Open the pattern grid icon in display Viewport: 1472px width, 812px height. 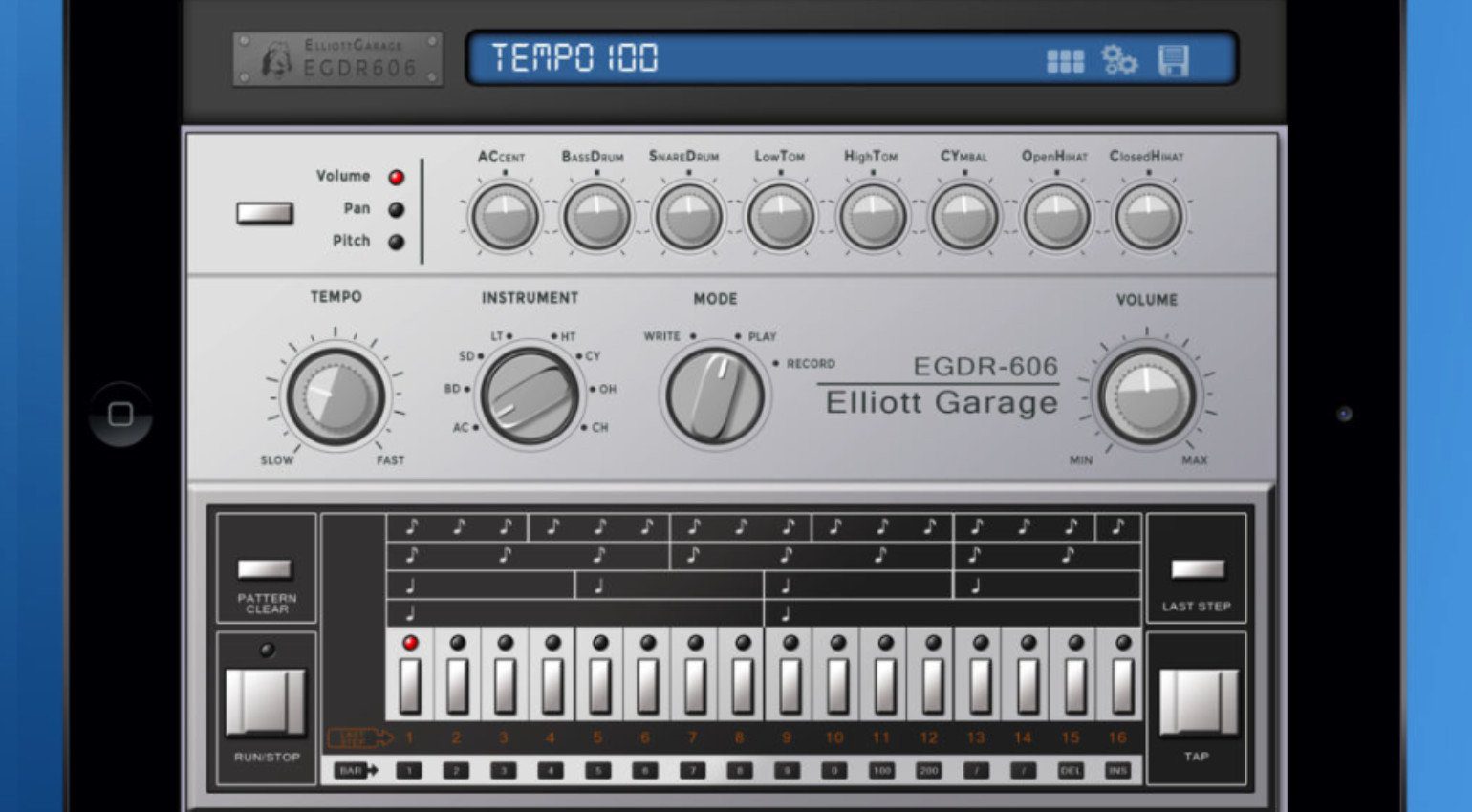(1065, 61)
